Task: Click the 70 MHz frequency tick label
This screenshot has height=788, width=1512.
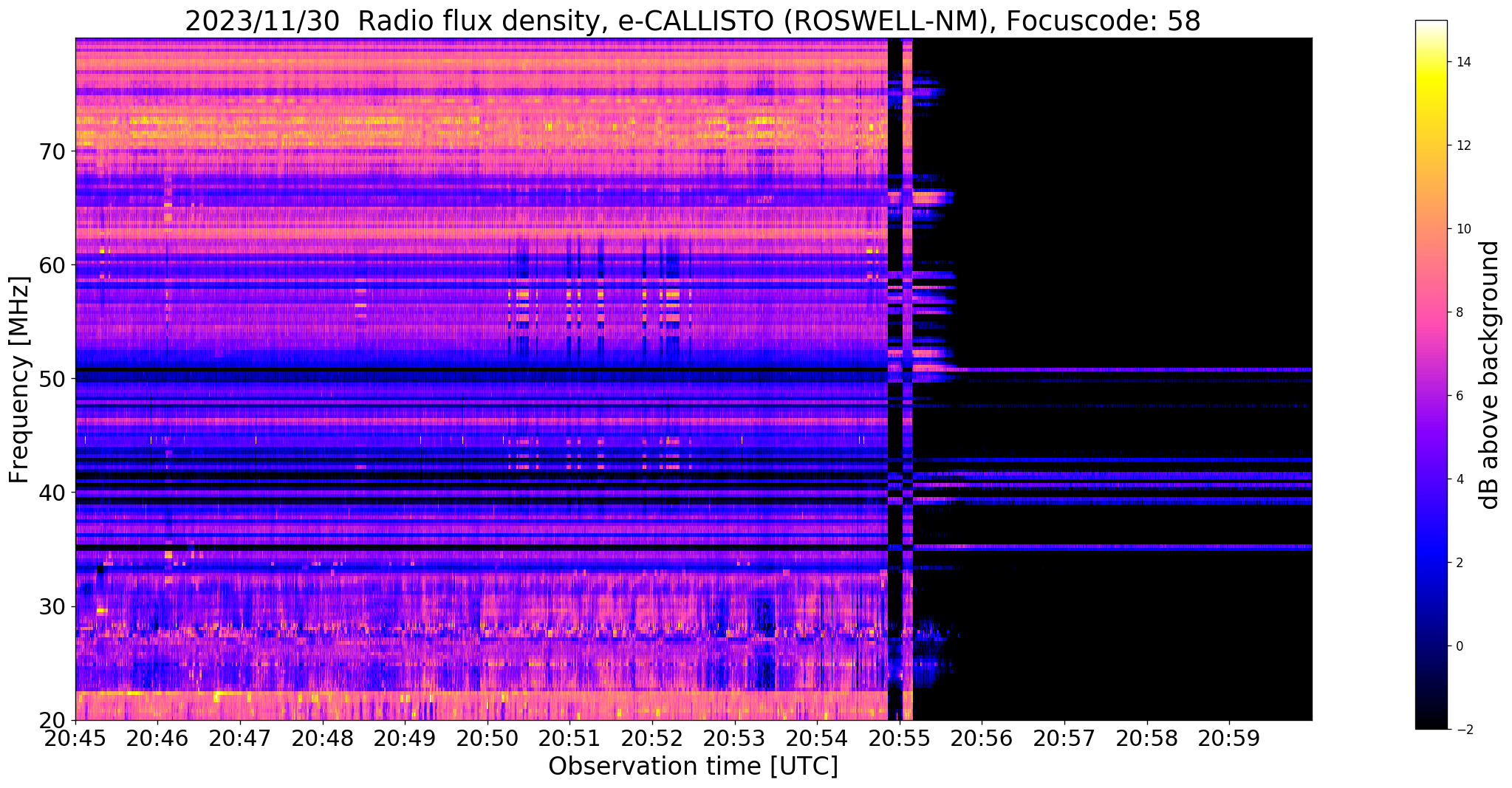Action: (52, 151)
